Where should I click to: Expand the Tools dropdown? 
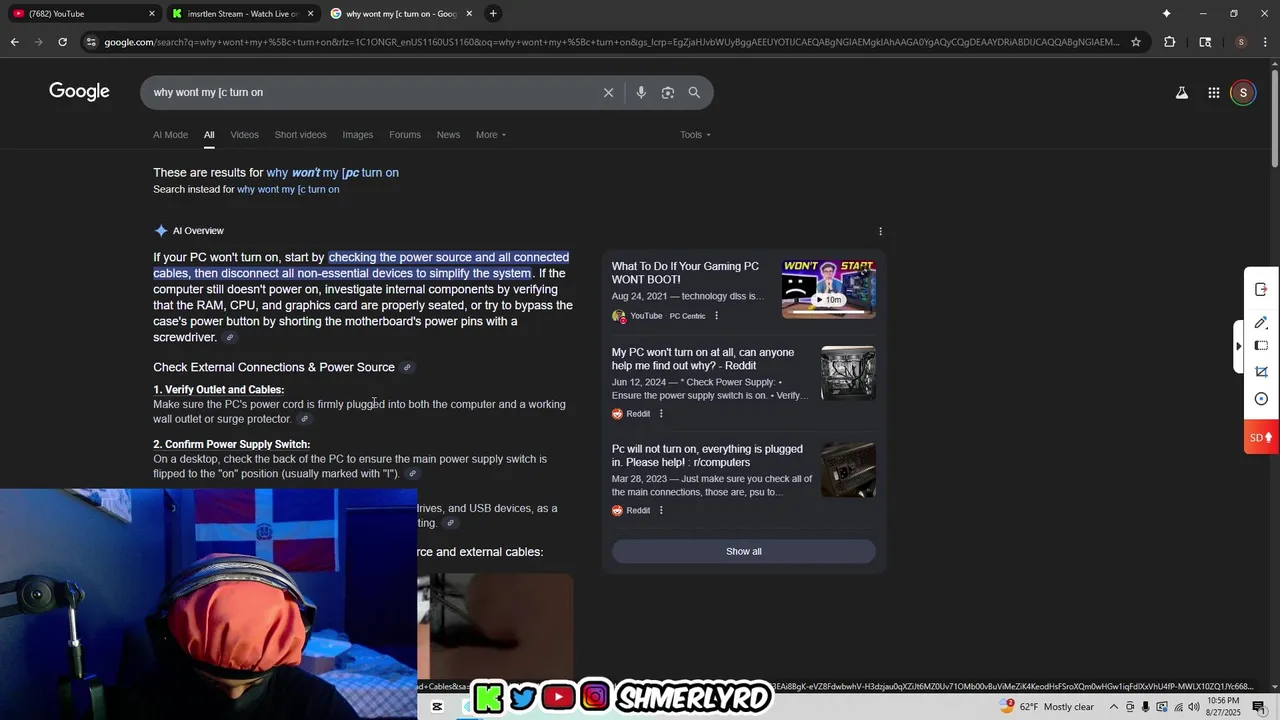click(695, 135)
